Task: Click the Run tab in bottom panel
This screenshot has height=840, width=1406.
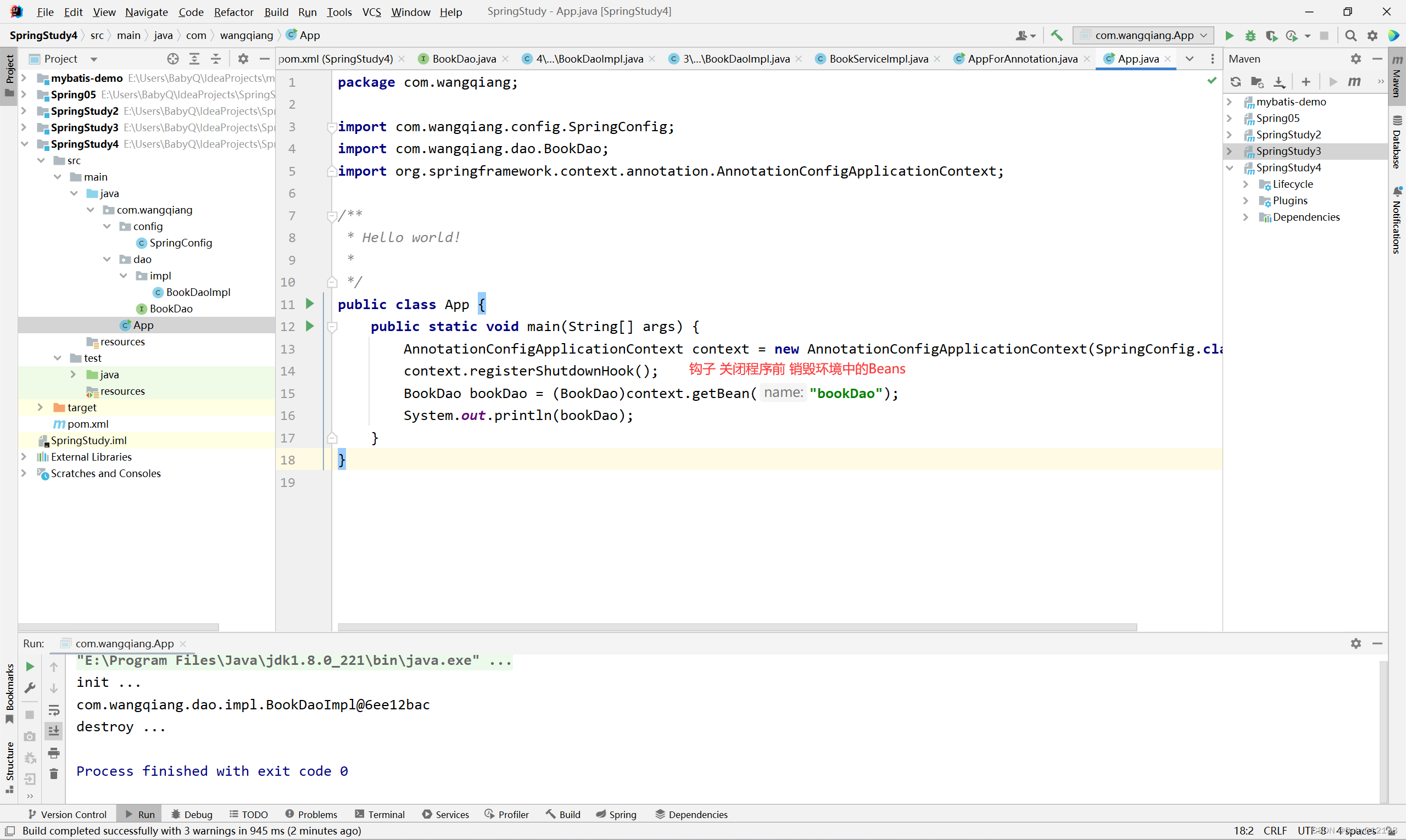Action: pyautogui.click(x=145, y=813)
